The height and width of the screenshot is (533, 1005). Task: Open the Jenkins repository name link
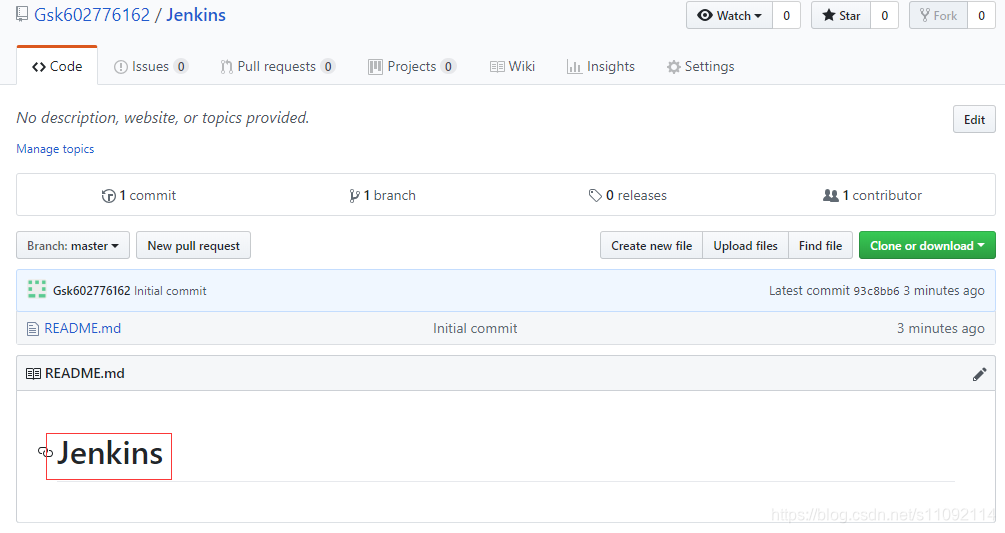[196, 15]
